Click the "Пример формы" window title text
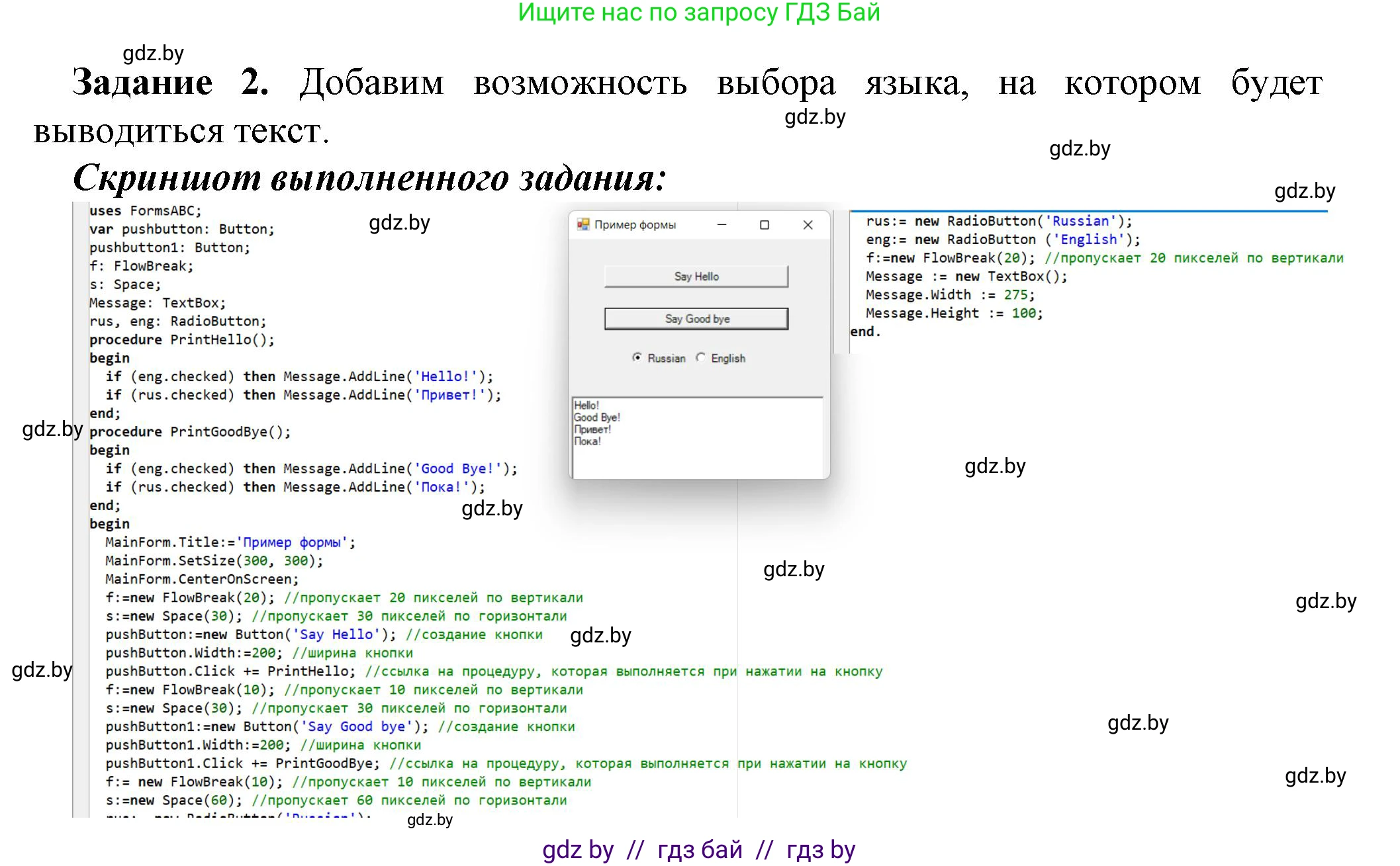This screenshot has width=1400, height=866. tap(635, 225)
